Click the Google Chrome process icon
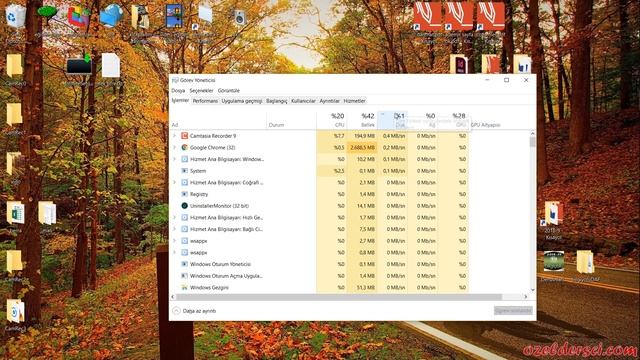640x360 pixels. pos(184,147)
